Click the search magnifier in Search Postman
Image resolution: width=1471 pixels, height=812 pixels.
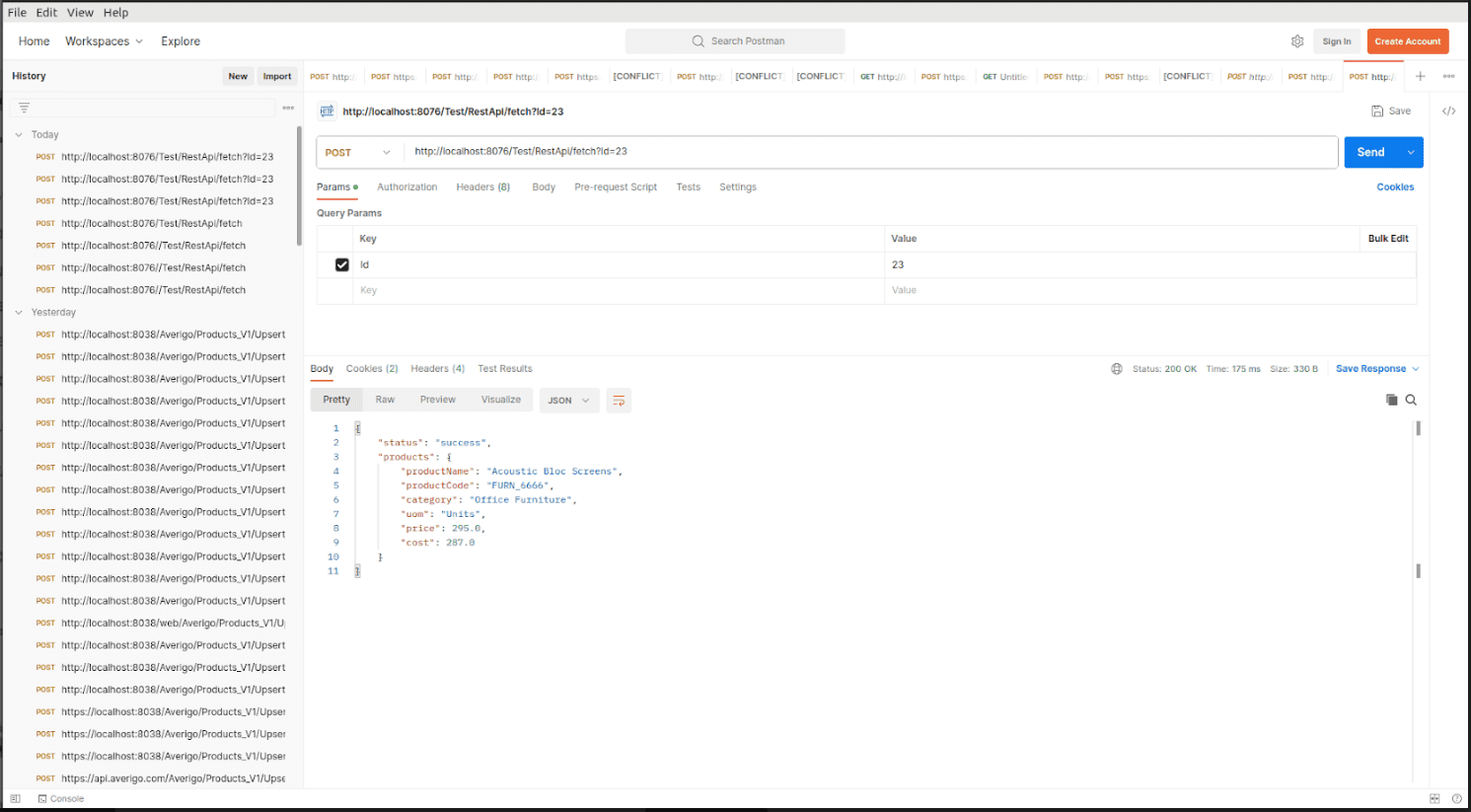click(x=699, y=41)
